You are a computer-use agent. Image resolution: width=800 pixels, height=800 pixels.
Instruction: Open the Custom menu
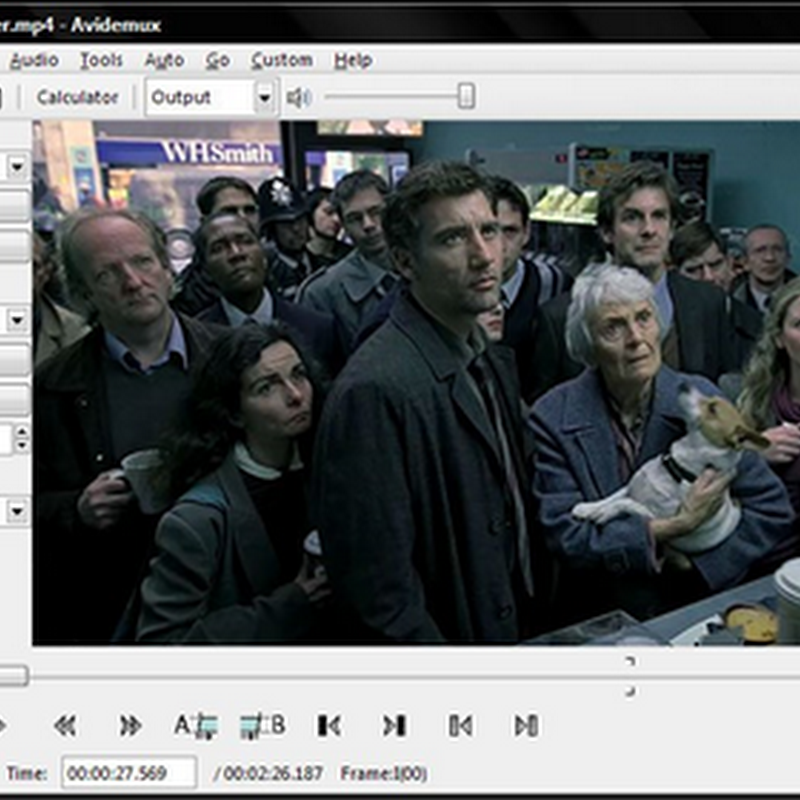[x=281, y=60]
